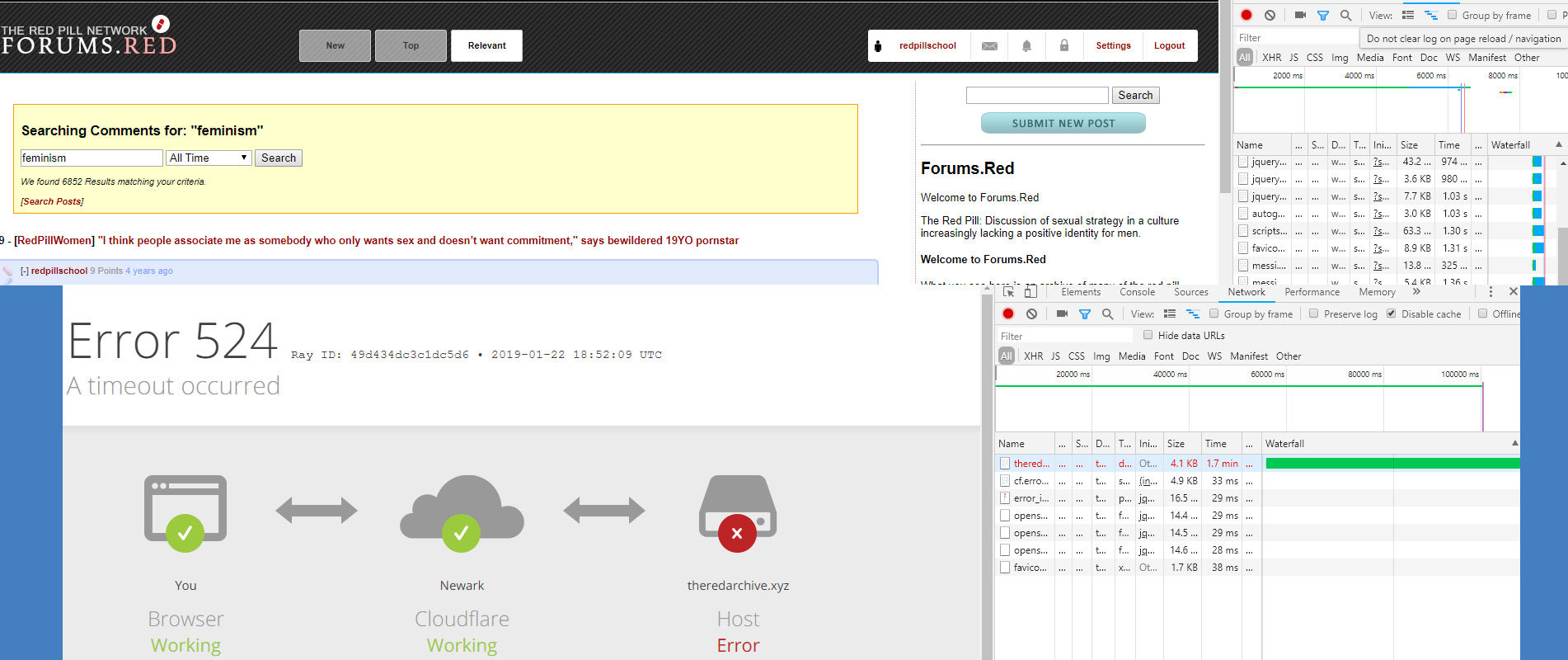This screenshot has width=1568, height=660.
Task: Select the Top sorting tab on forum
Action: 411,45
